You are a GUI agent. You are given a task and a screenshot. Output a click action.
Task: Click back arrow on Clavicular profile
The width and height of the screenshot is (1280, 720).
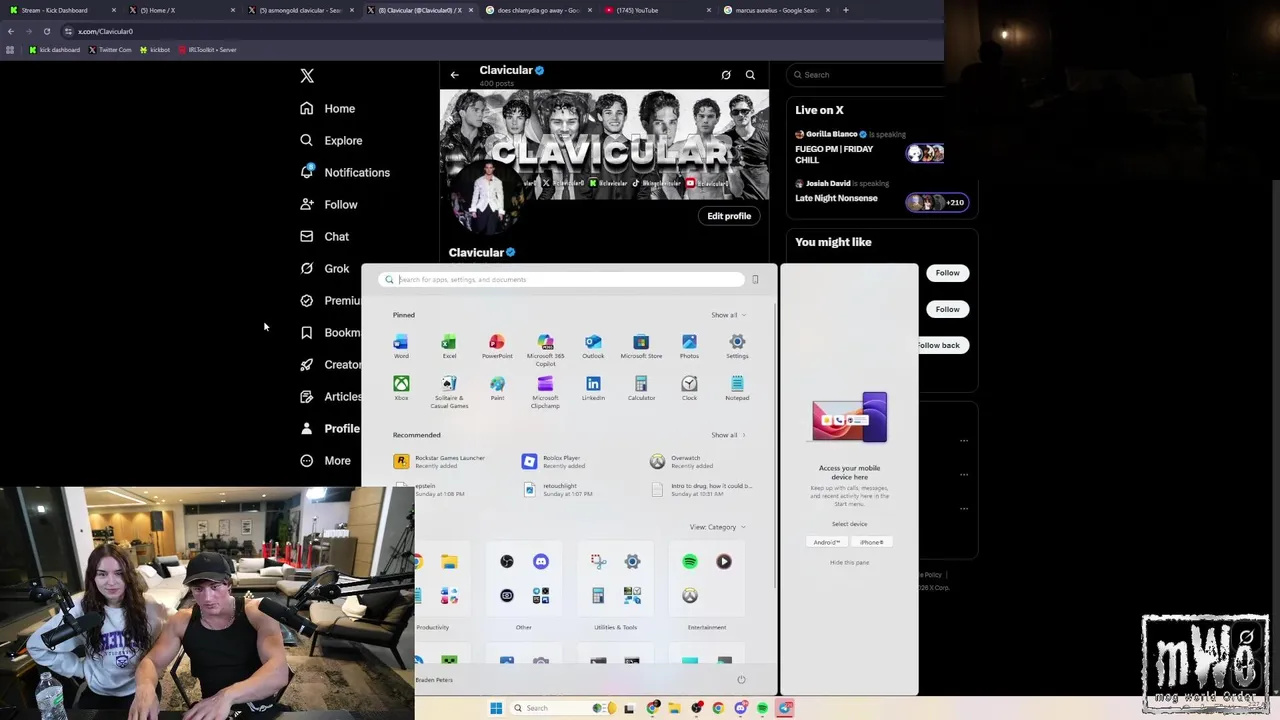pyautogui.click(x=454, y=75)
